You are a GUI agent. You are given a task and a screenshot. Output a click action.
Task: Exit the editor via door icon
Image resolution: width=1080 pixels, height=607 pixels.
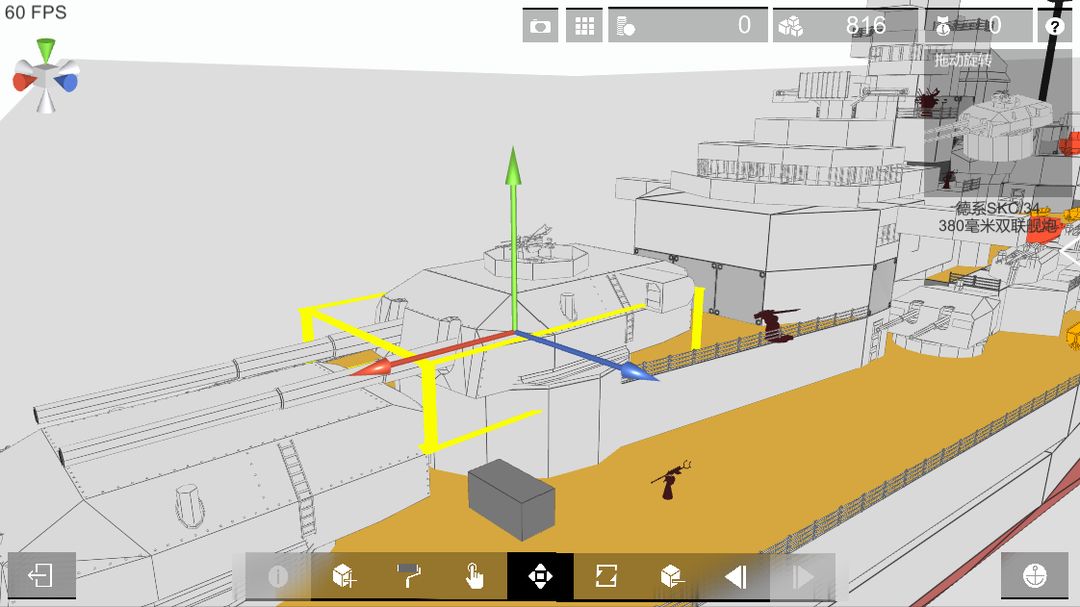pyautogui.click(x=41, y=575)
